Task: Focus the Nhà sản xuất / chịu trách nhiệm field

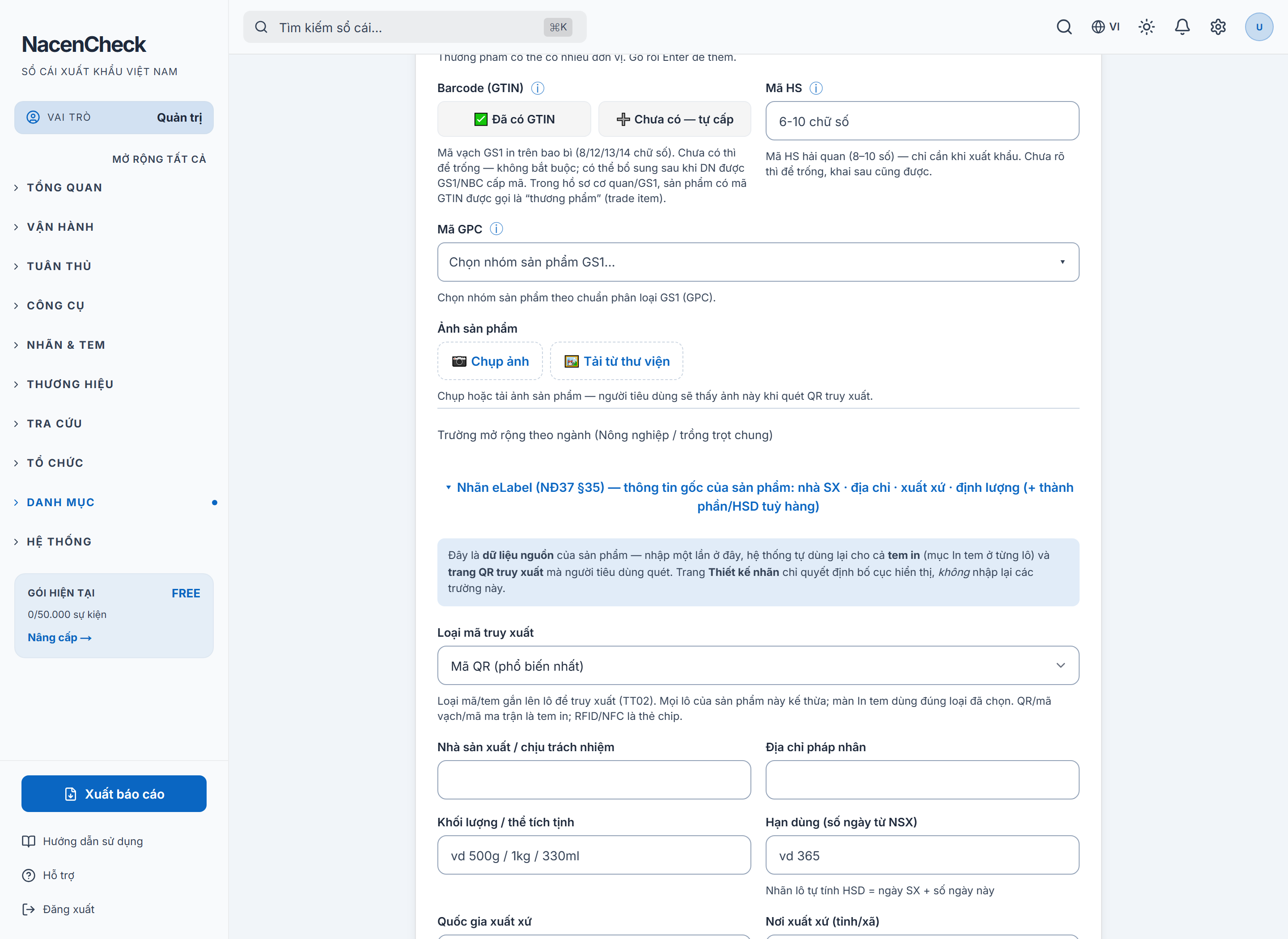Action: click(594, 780)
